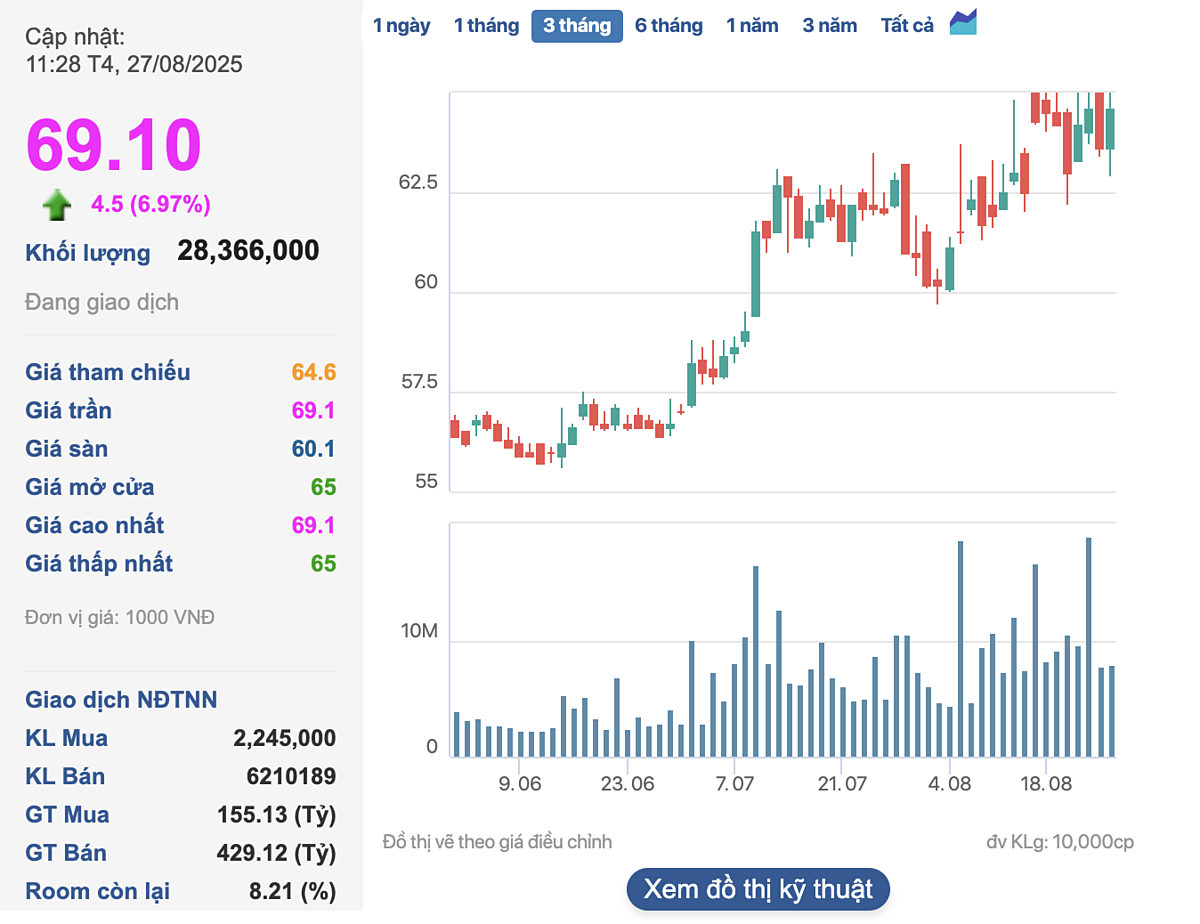Show the 1 năm chart range
The width and height of the screenshot is (1200, 924).
(x=752, y=26)
